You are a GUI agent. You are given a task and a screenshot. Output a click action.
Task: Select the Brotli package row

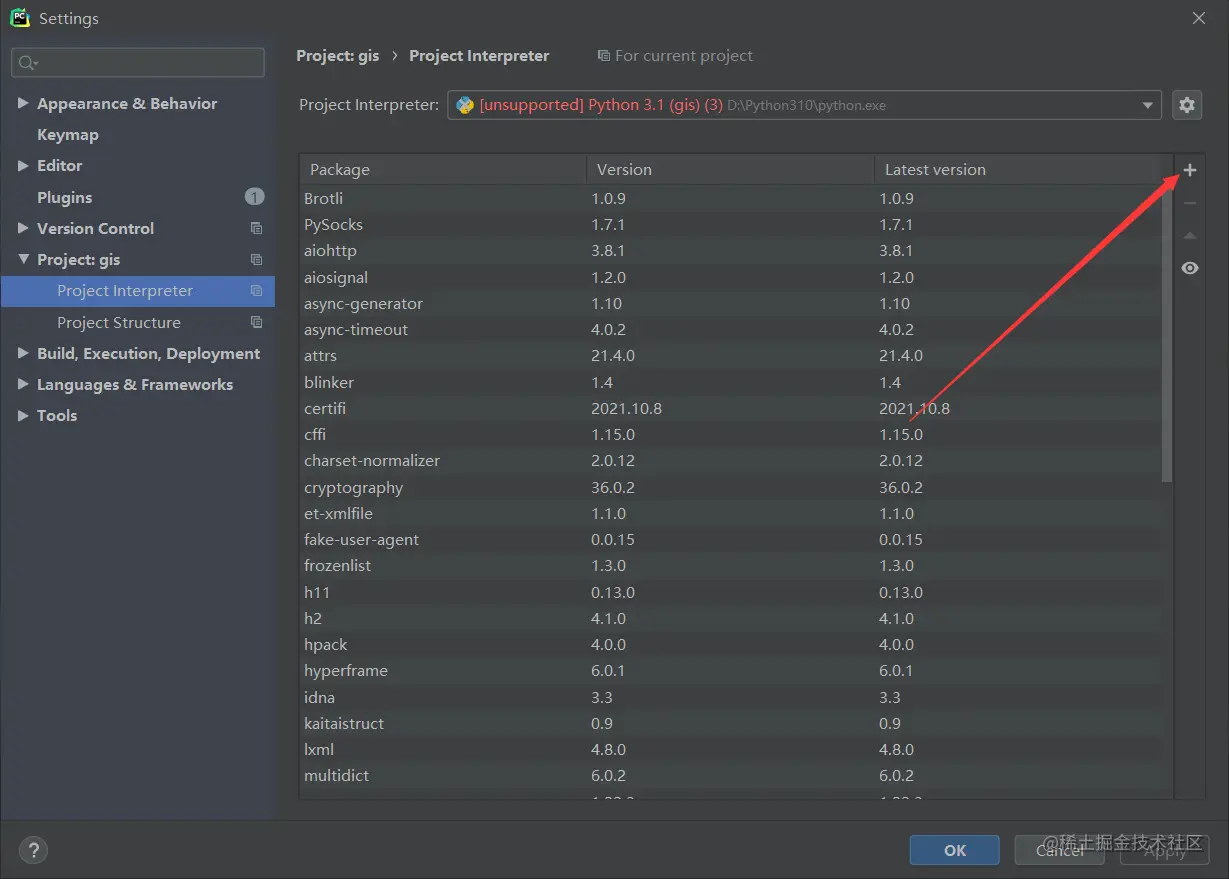(730, 198)
